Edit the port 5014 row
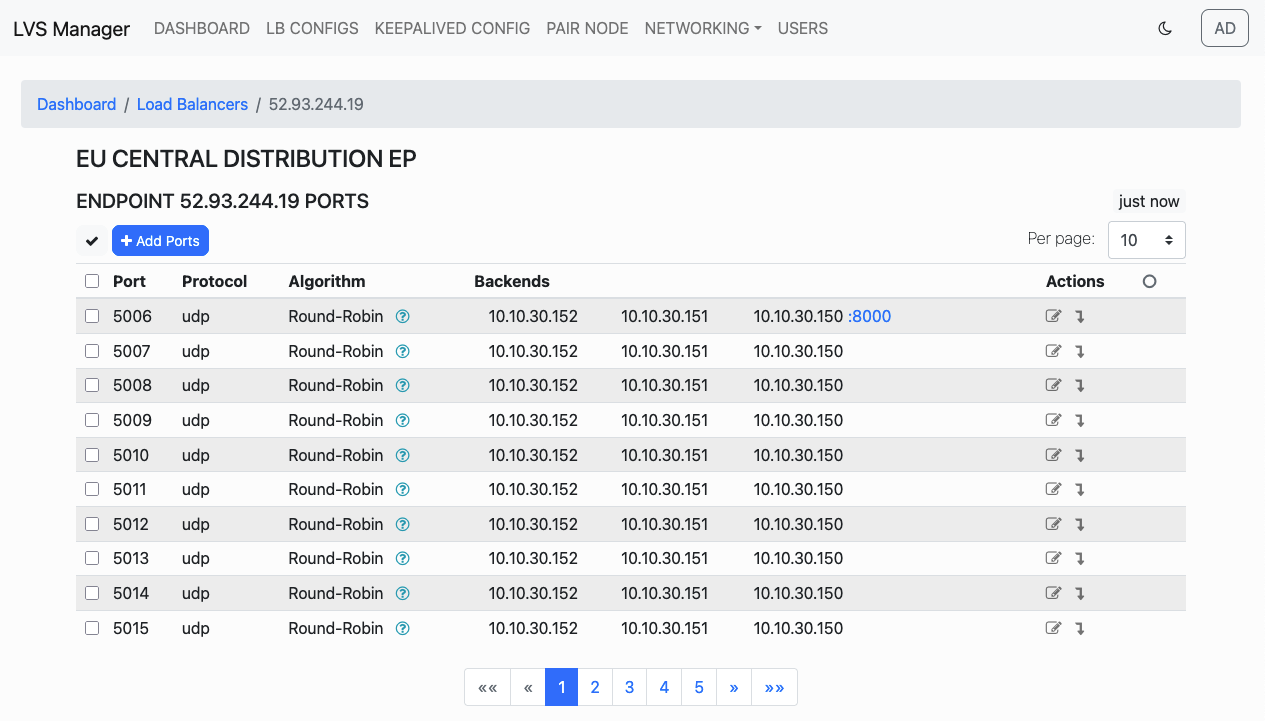 point(1053,593)
